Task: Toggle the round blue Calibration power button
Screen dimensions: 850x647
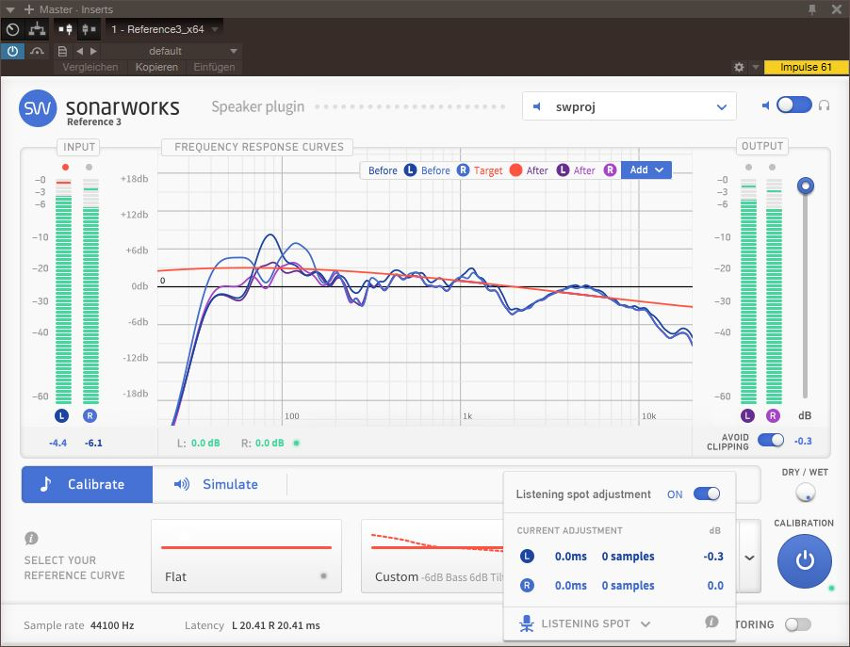Action: (x=804, y=561)
